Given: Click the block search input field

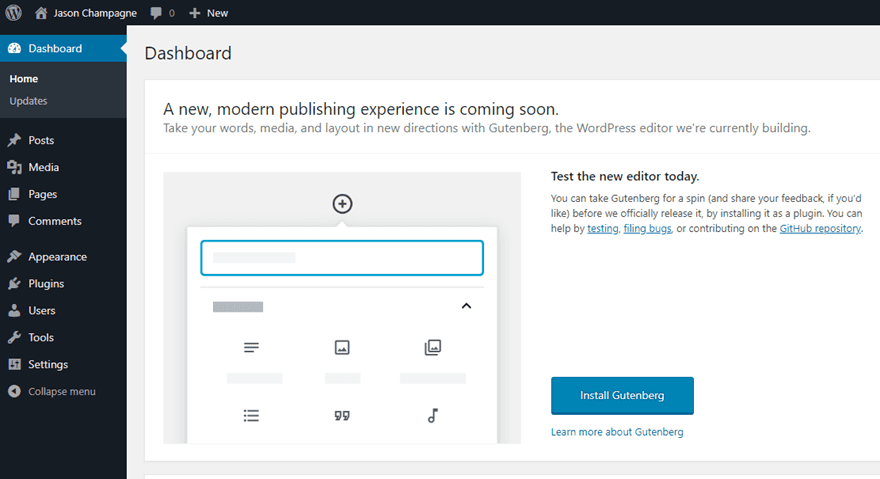Looking at the screenshot, I should coord(342,257).
